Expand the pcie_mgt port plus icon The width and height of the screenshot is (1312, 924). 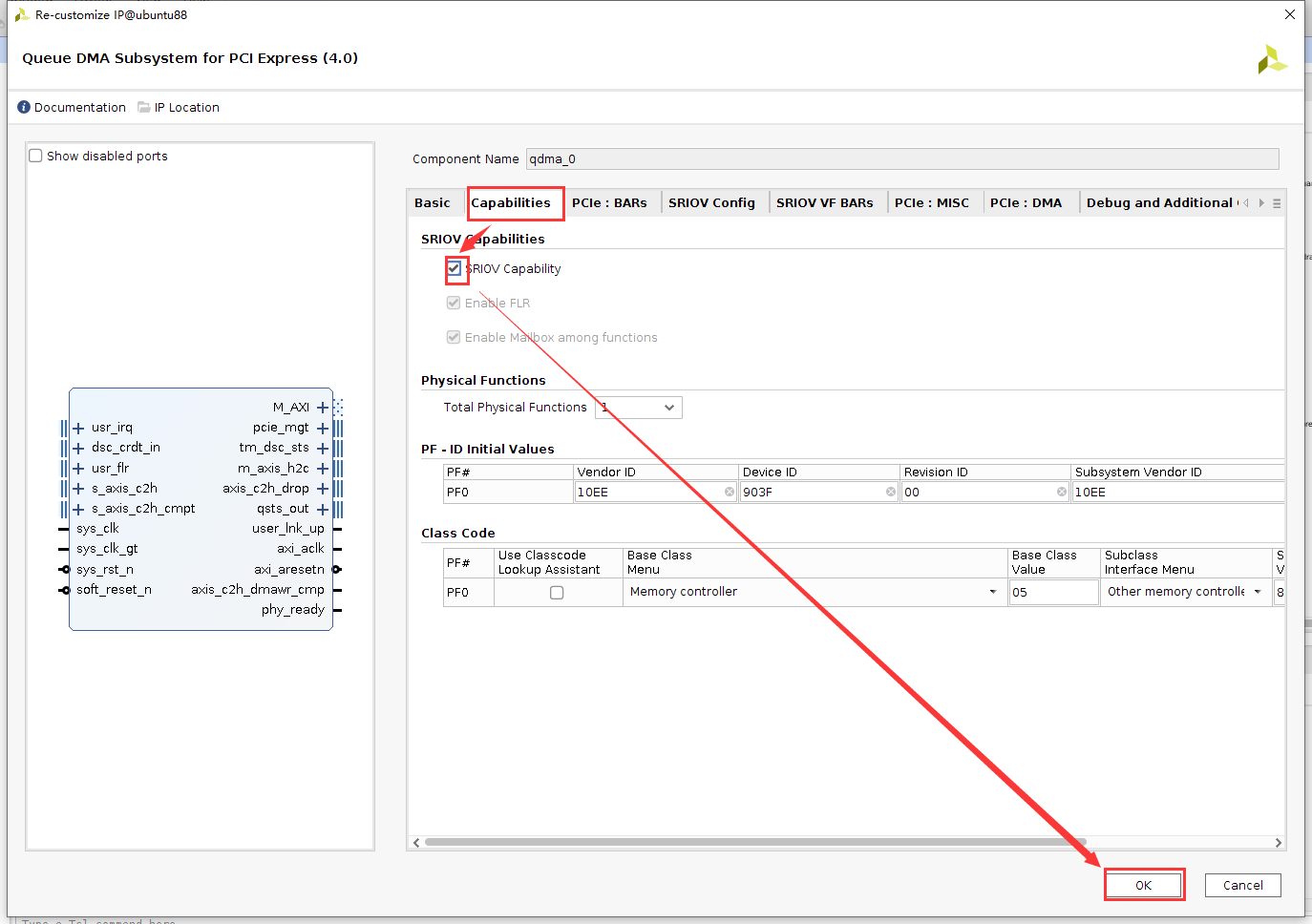coord(323,428)
